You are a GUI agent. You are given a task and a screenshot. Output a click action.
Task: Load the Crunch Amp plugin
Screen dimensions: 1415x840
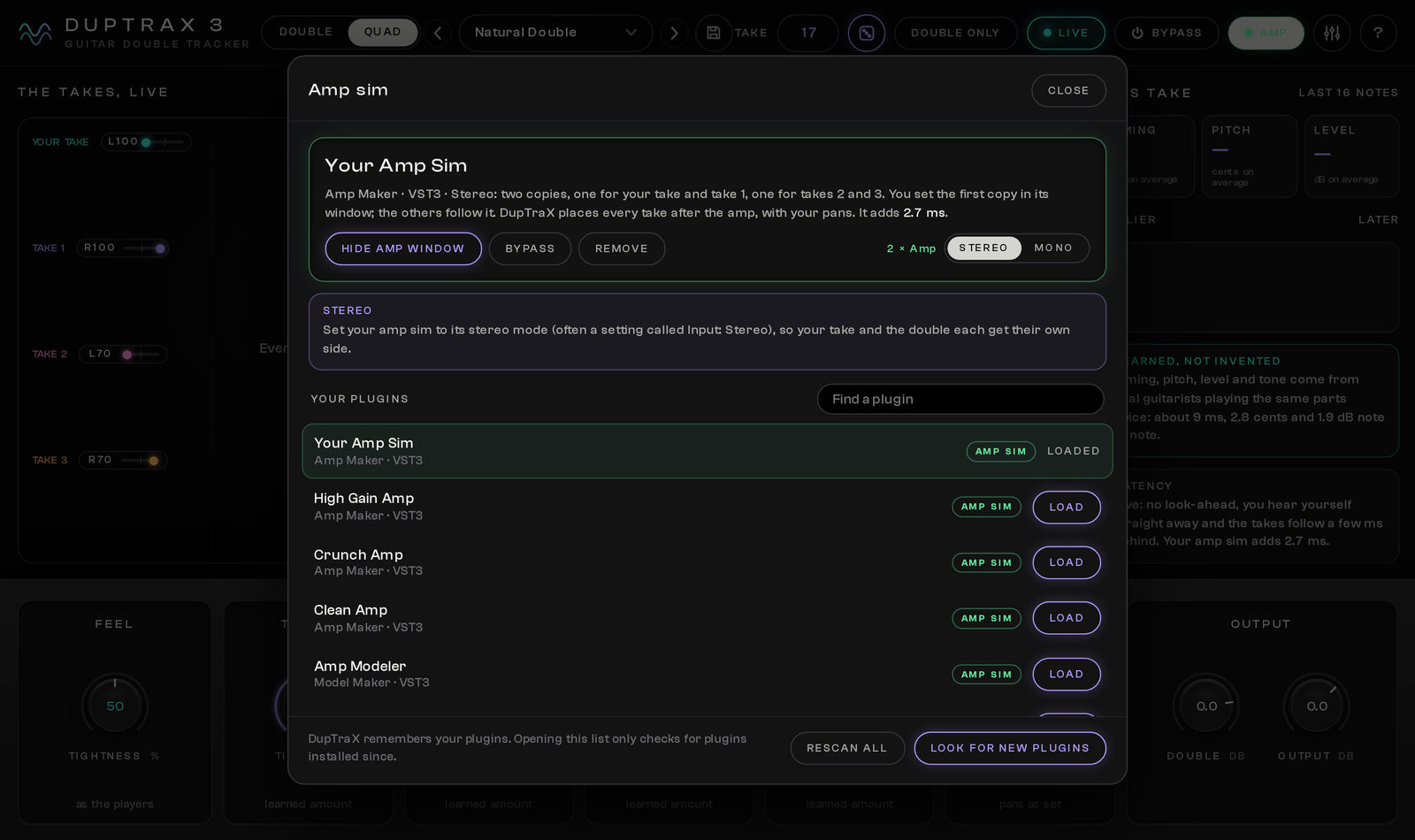click(x=1067, y=562)
